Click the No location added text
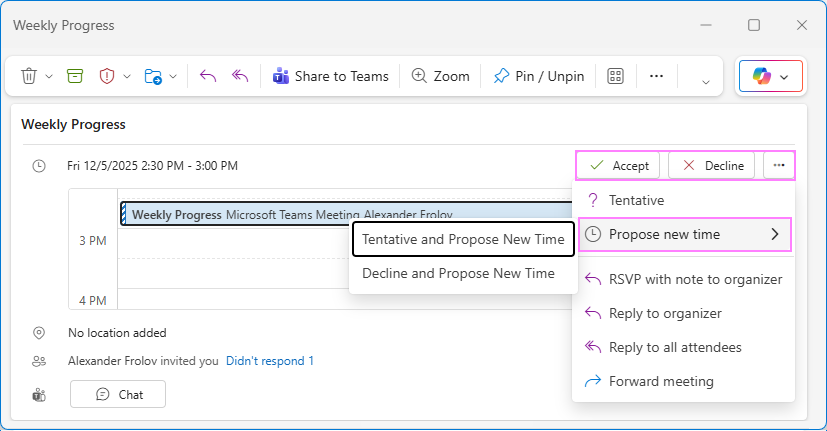The height and width of the screenshot is (431, 827). tap(117, 333)
